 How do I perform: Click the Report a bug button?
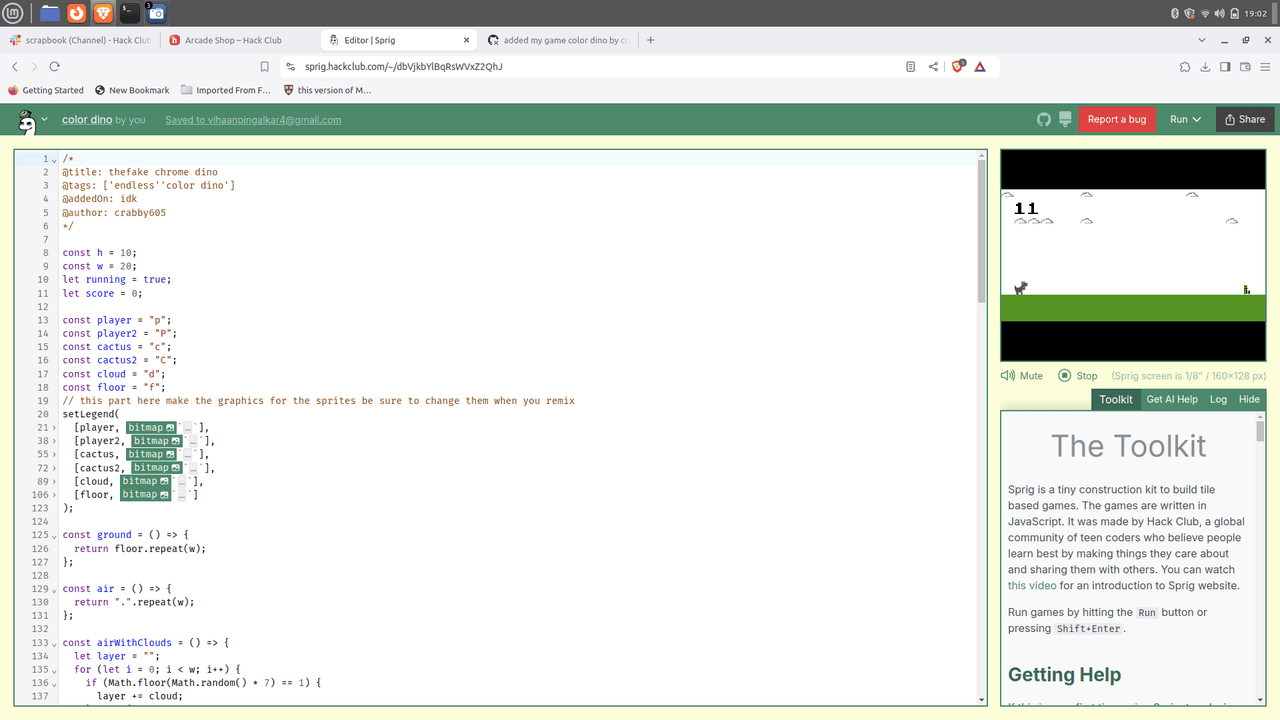(1116, 119)
